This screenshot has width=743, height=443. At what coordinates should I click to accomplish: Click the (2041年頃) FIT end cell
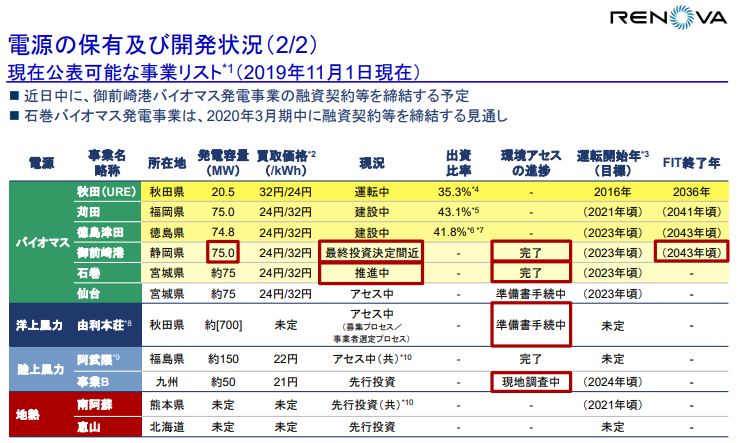point(691,212)
